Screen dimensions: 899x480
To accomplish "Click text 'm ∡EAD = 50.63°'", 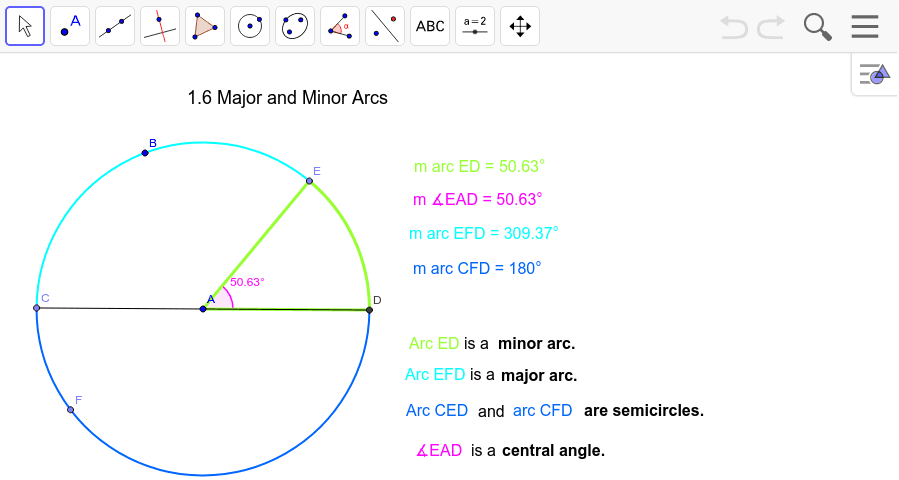I will (x=478, y=200).
